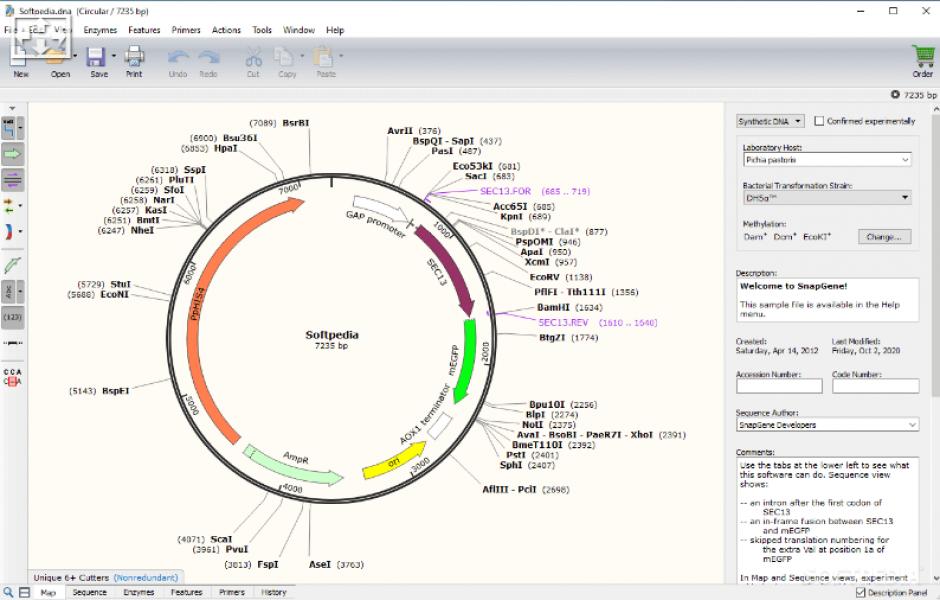Click the Code Number input field
This screenshot has height=600, width=940.
(875, 386)
